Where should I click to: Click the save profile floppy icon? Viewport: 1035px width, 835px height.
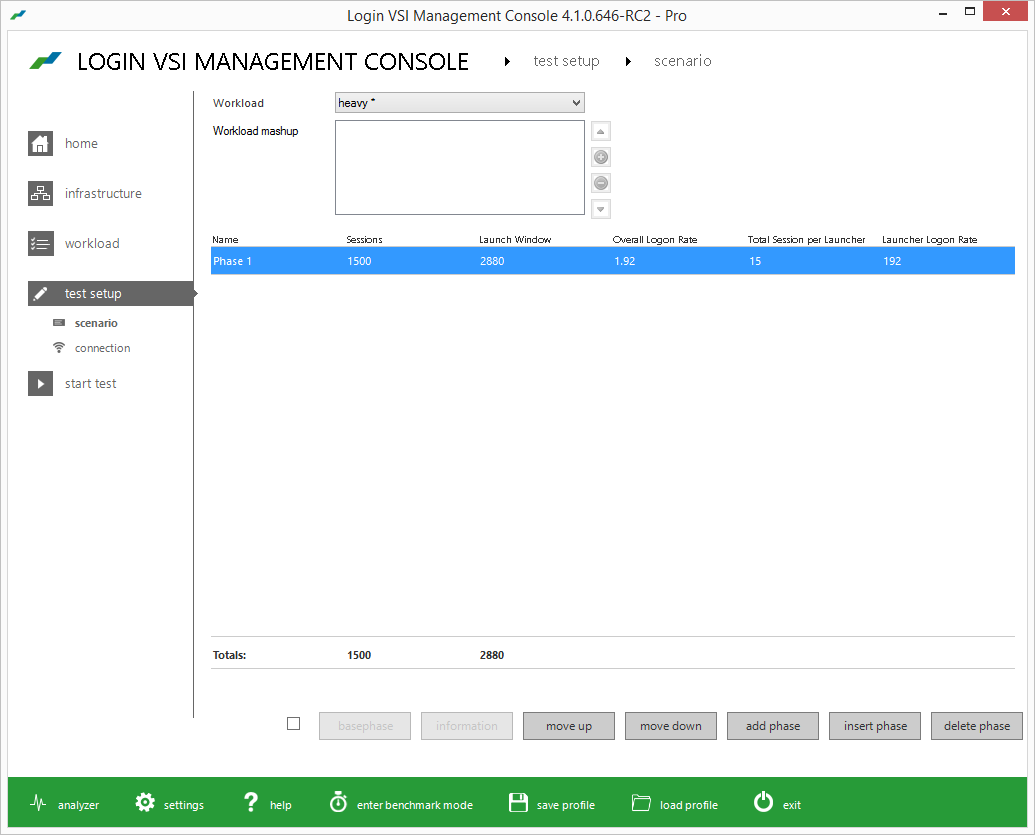pyautogui.click(x=518, y=803)
